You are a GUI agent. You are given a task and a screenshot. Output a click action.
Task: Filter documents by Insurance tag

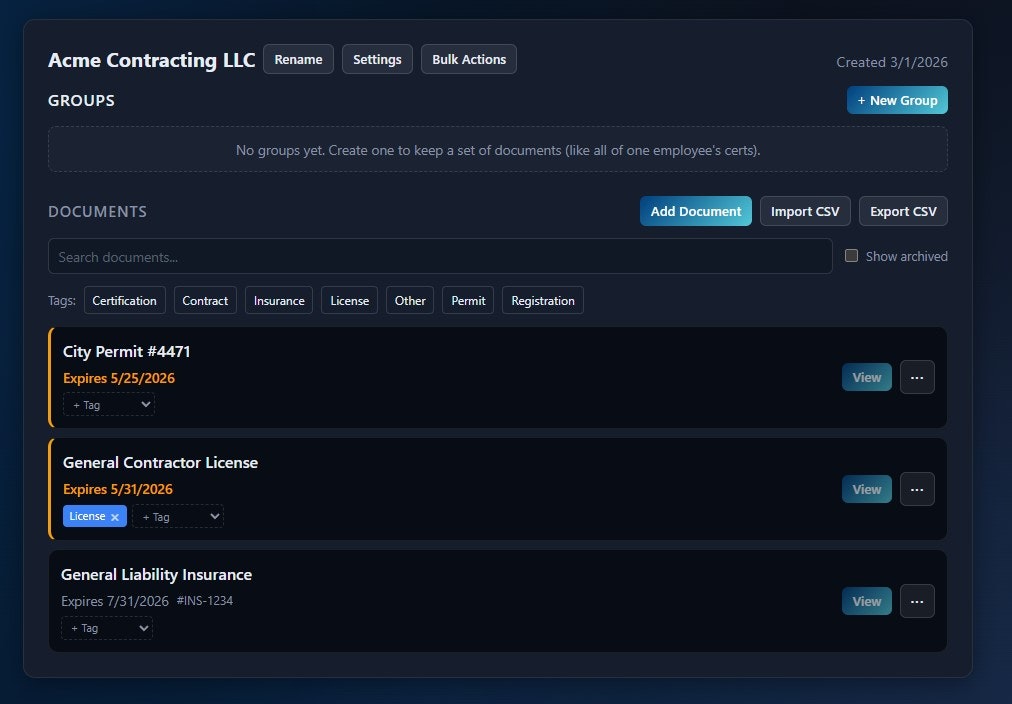tap(279, 301)
